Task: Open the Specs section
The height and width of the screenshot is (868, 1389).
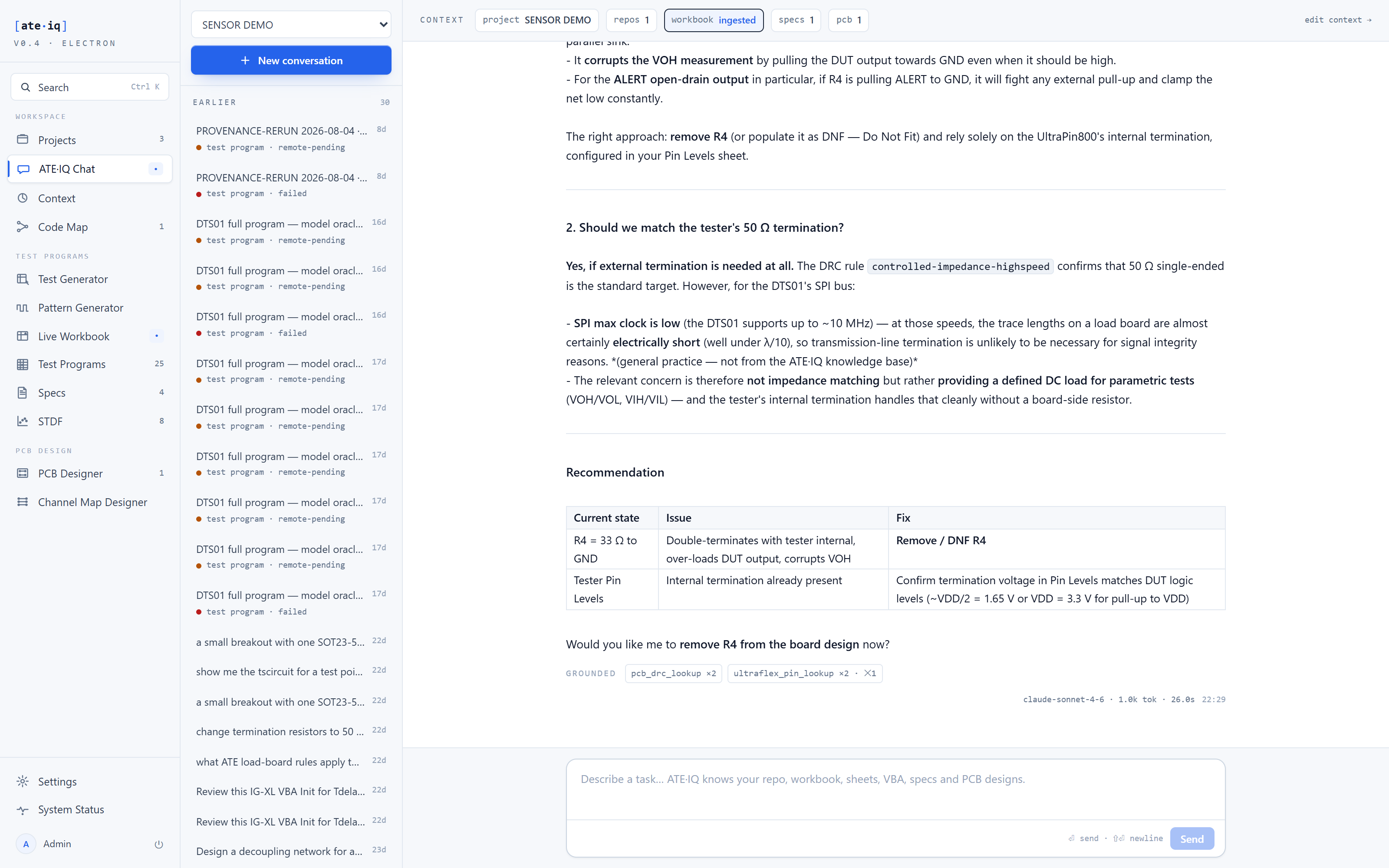Action: tap(89, 393)
